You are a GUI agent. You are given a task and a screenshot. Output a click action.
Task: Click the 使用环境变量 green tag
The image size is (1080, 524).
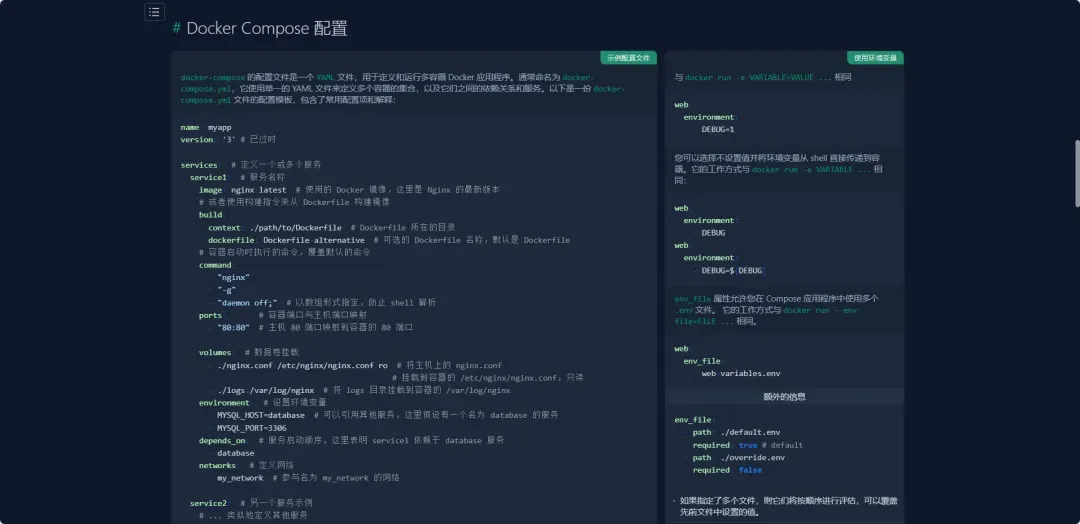click(x=875, y=58)
